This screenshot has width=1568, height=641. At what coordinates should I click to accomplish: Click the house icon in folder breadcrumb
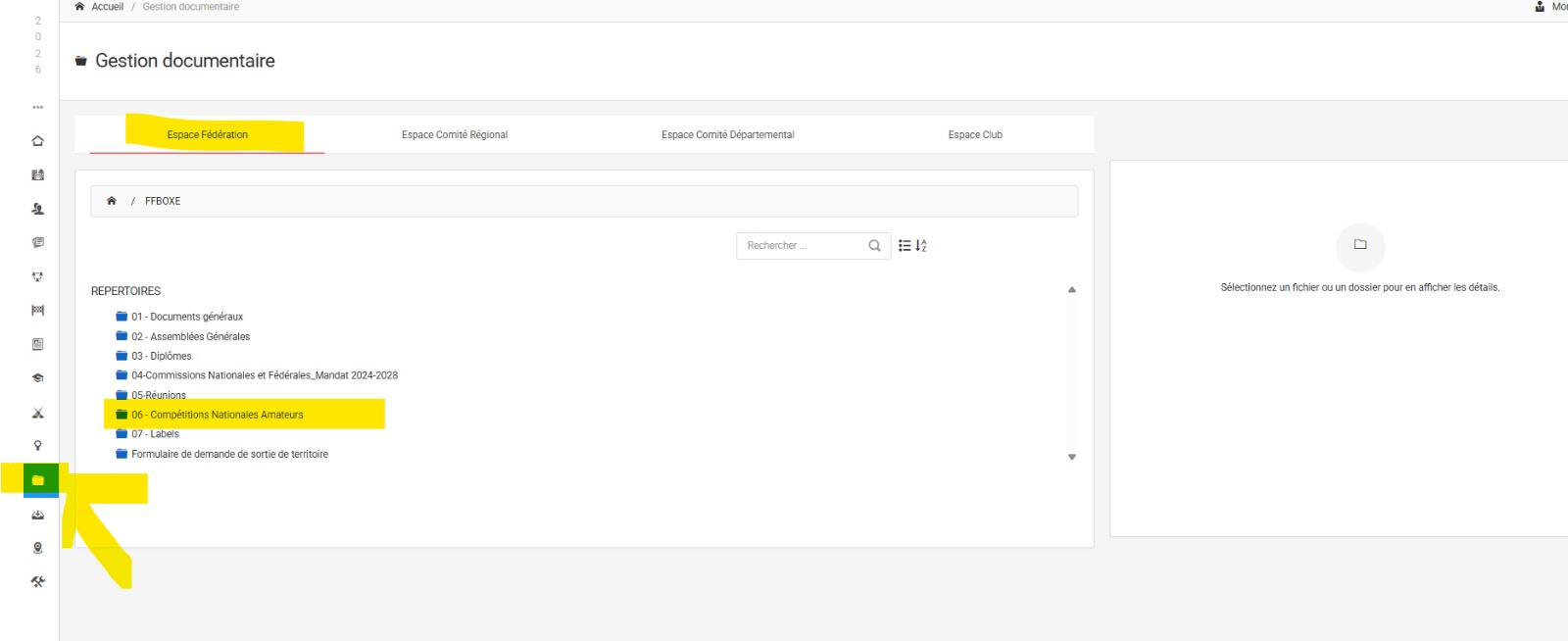[x=112, y=201]
